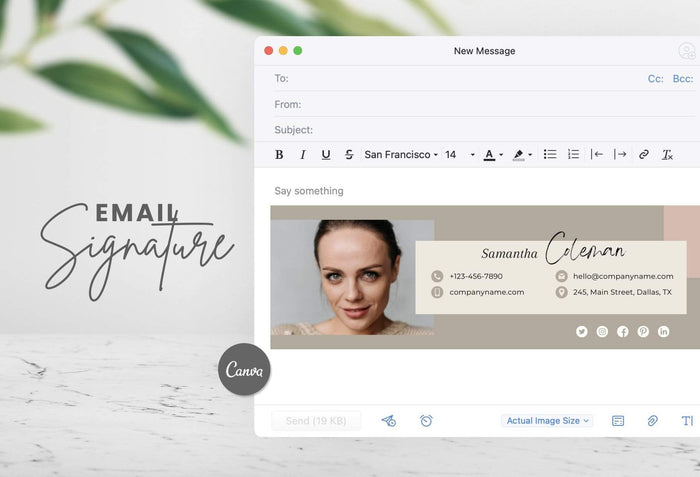This screenshot has width=700, height=477.
Task: Insert a hyperlink
Action: 644,154
